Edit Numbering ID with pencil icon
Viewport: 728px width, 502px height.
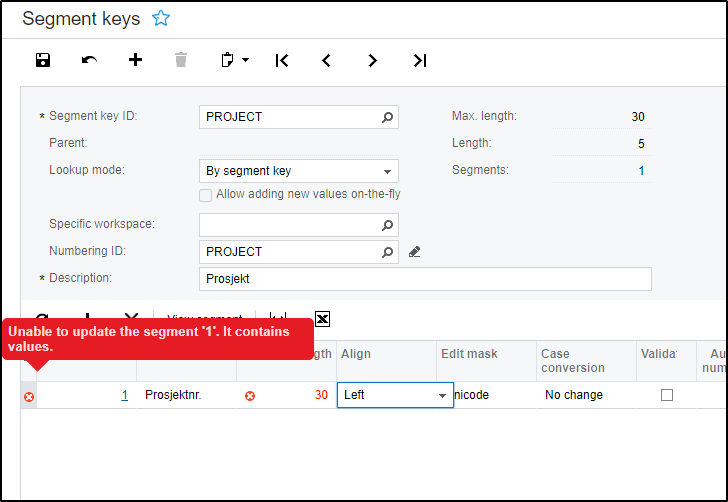point(415,252)
